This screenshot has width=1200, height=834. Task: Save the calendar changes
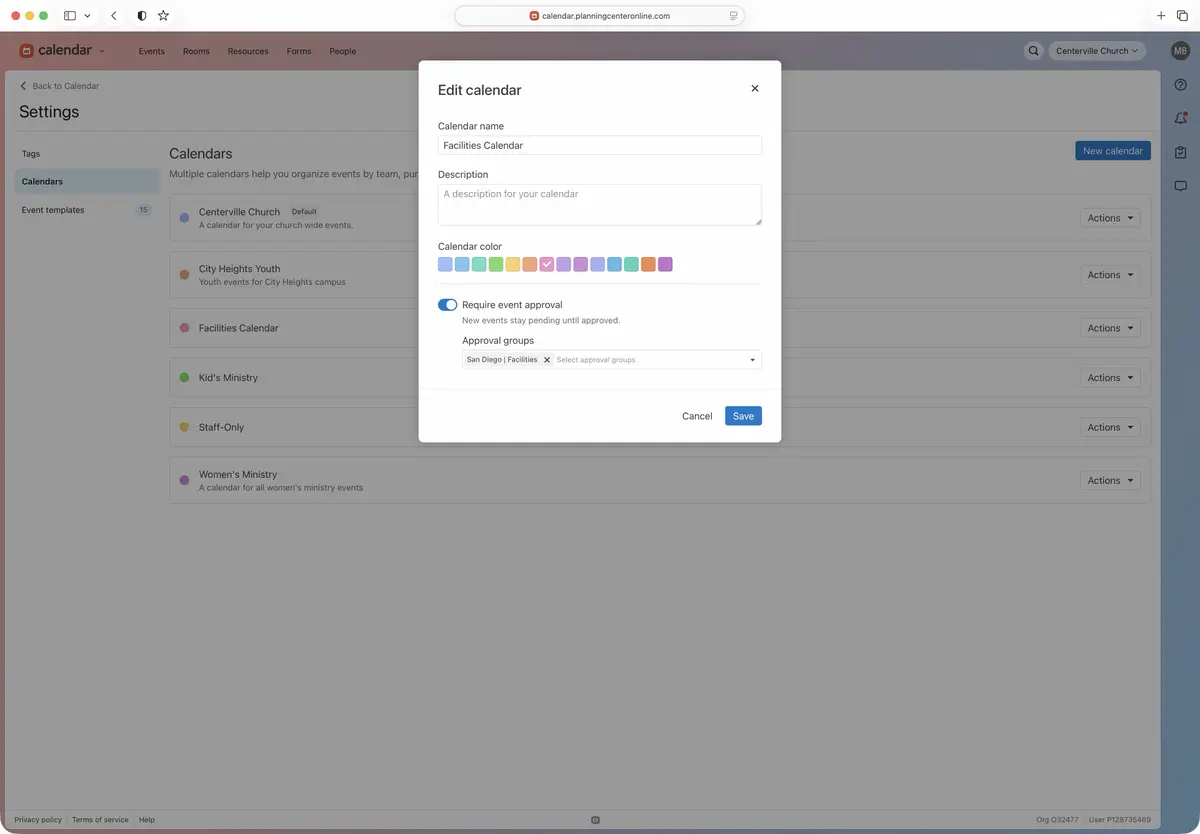[743, 416]
